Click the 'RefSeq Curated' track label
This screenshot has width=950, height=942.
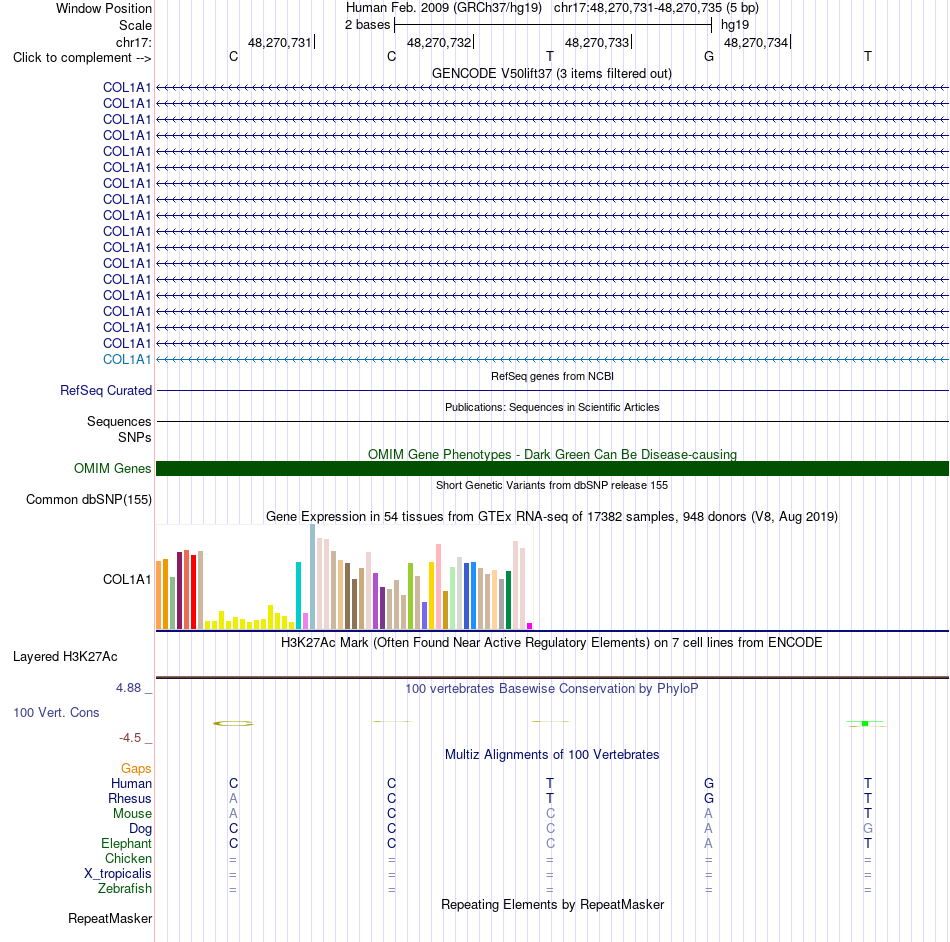[105, 390]
